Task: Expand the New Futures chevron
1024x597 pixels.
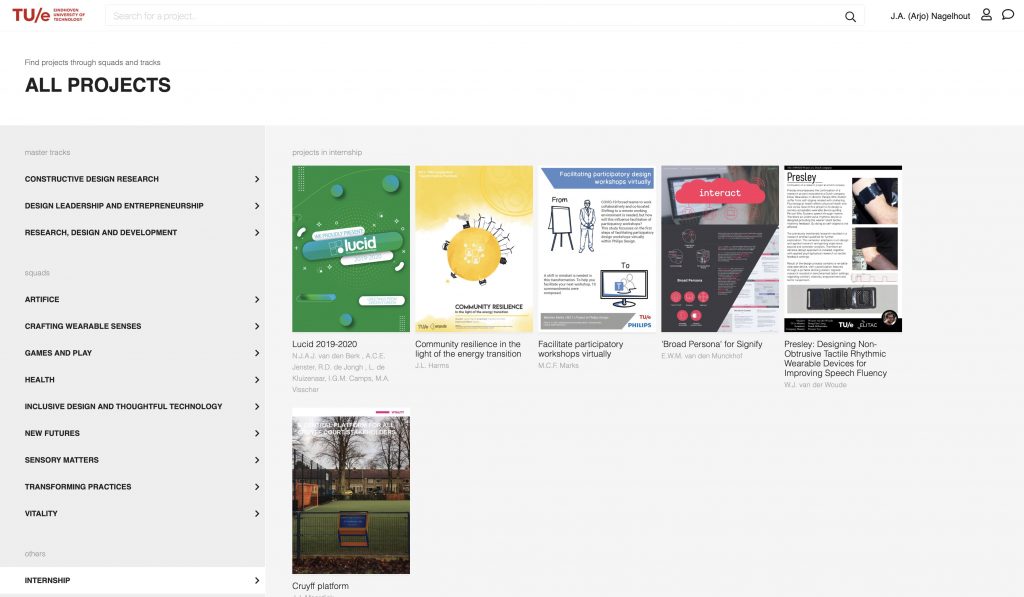Action: (x=257, y=433)
